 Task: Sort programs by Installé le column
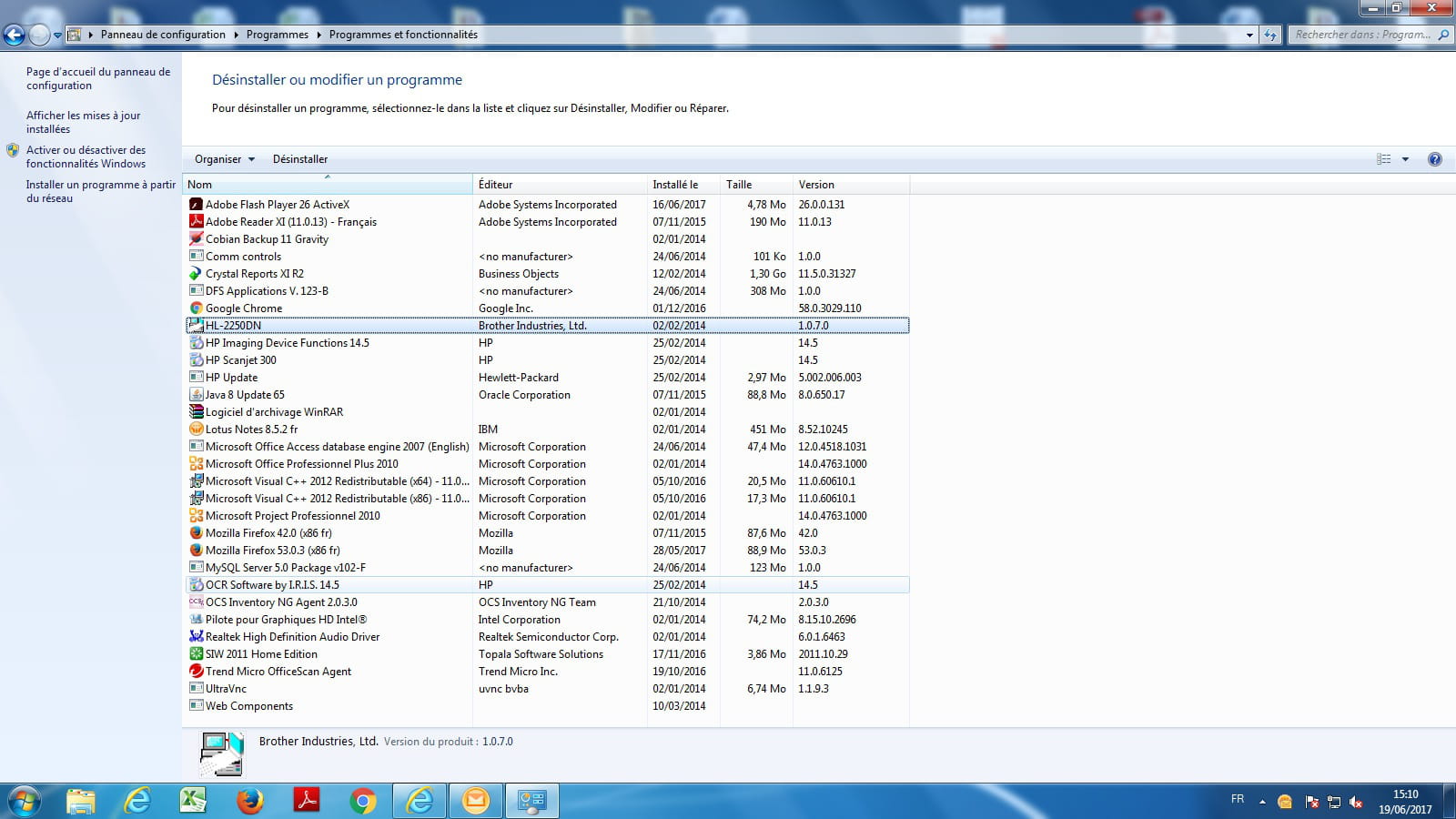pyautogui.click(x=682, y=185)
